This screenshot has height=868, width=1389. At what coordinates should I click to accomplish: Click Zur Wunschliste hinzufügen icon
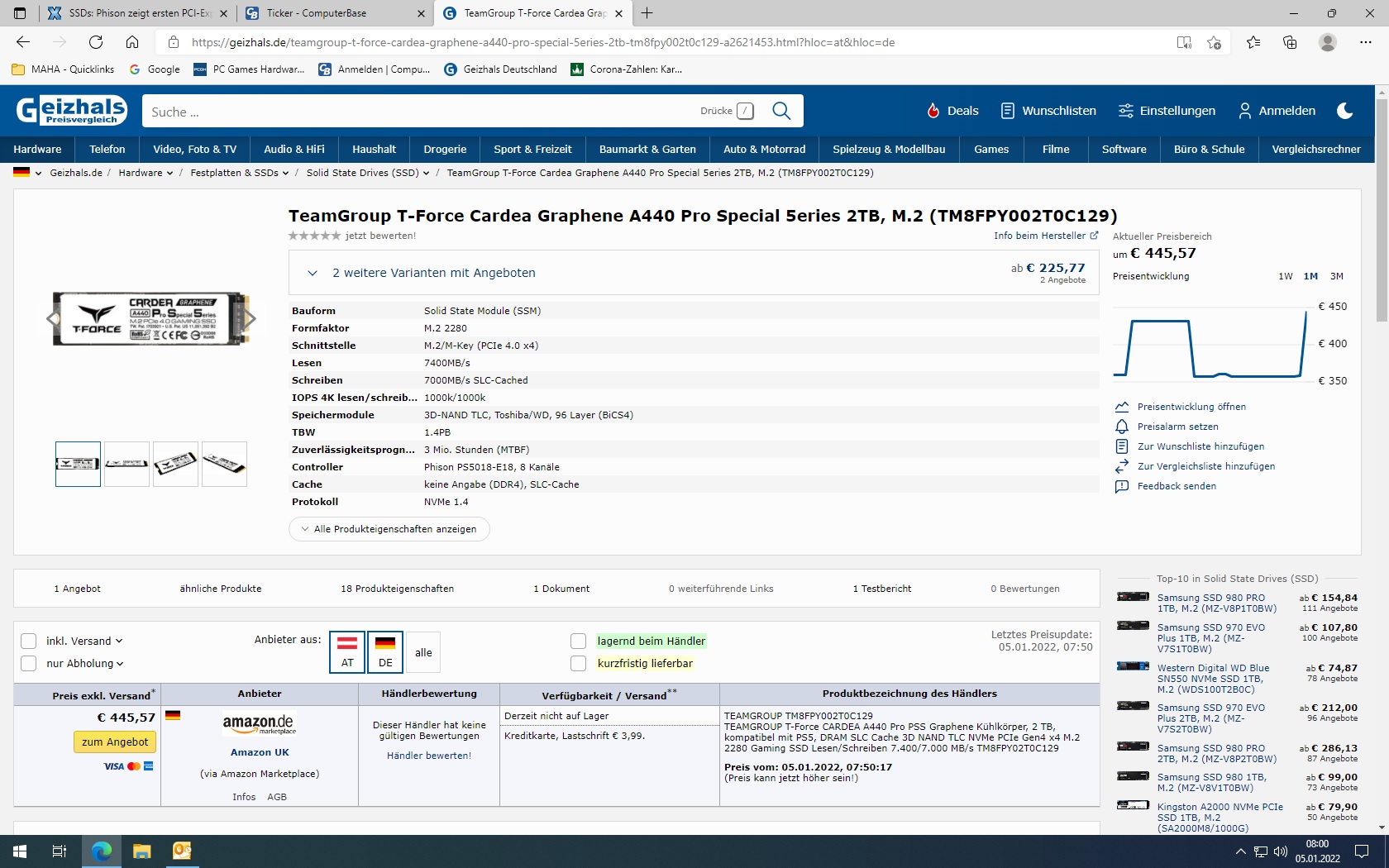(1122, 446)
